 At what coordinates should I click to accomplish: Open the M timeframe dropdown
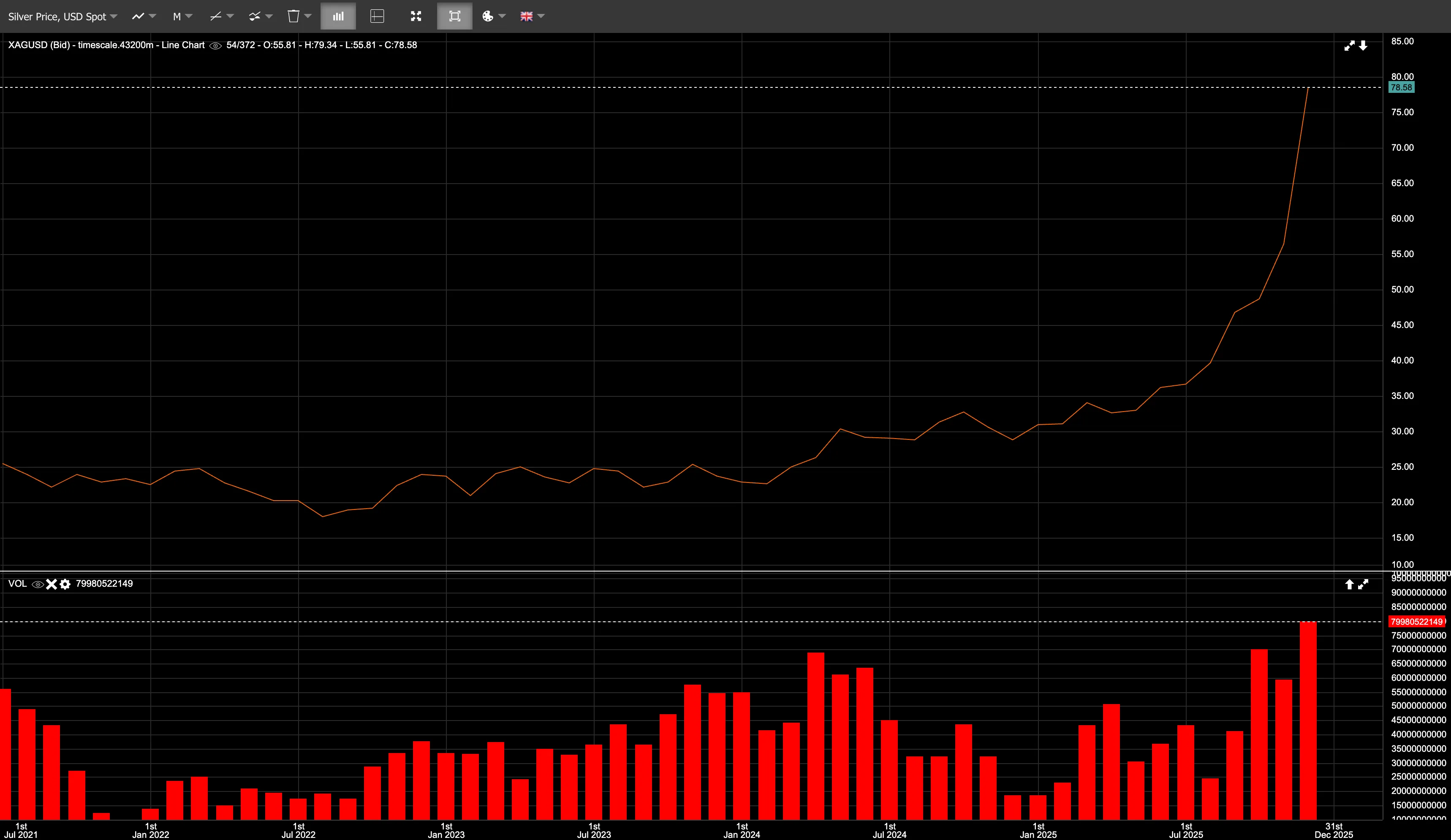(182, 16)
